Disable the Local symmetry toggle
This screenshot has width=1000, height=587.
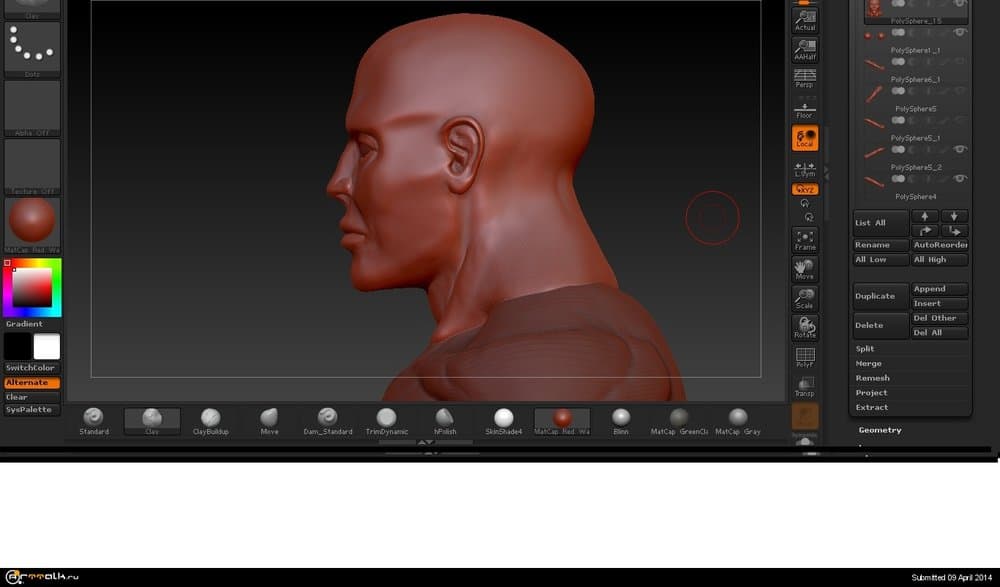tap(804, 138)
